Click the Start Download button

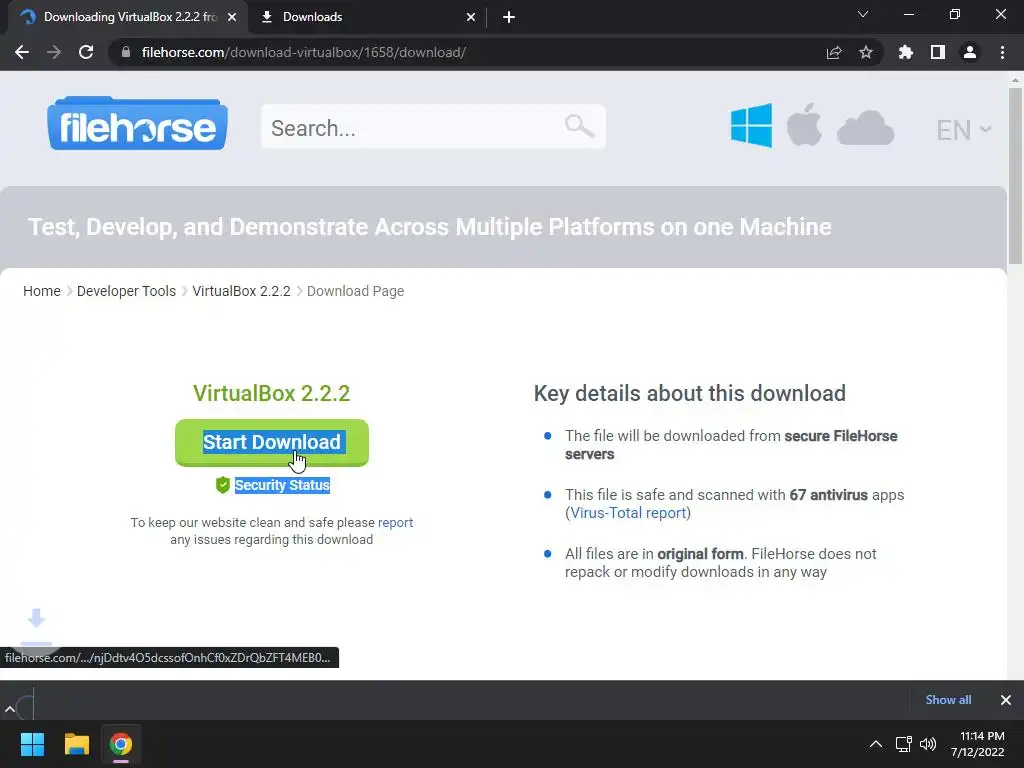point(272,442)
